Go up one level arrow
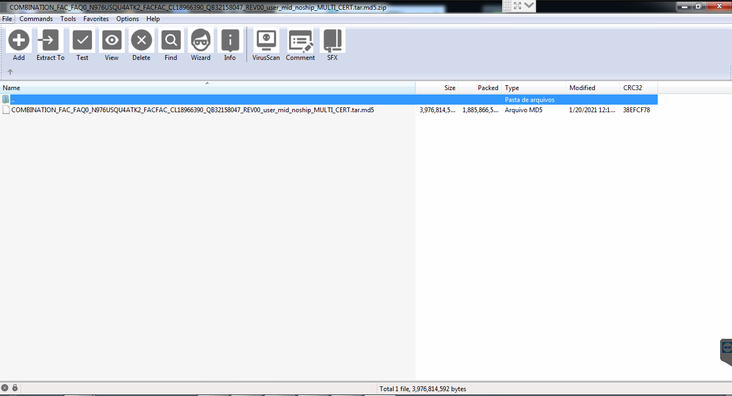 pos(10,72)
